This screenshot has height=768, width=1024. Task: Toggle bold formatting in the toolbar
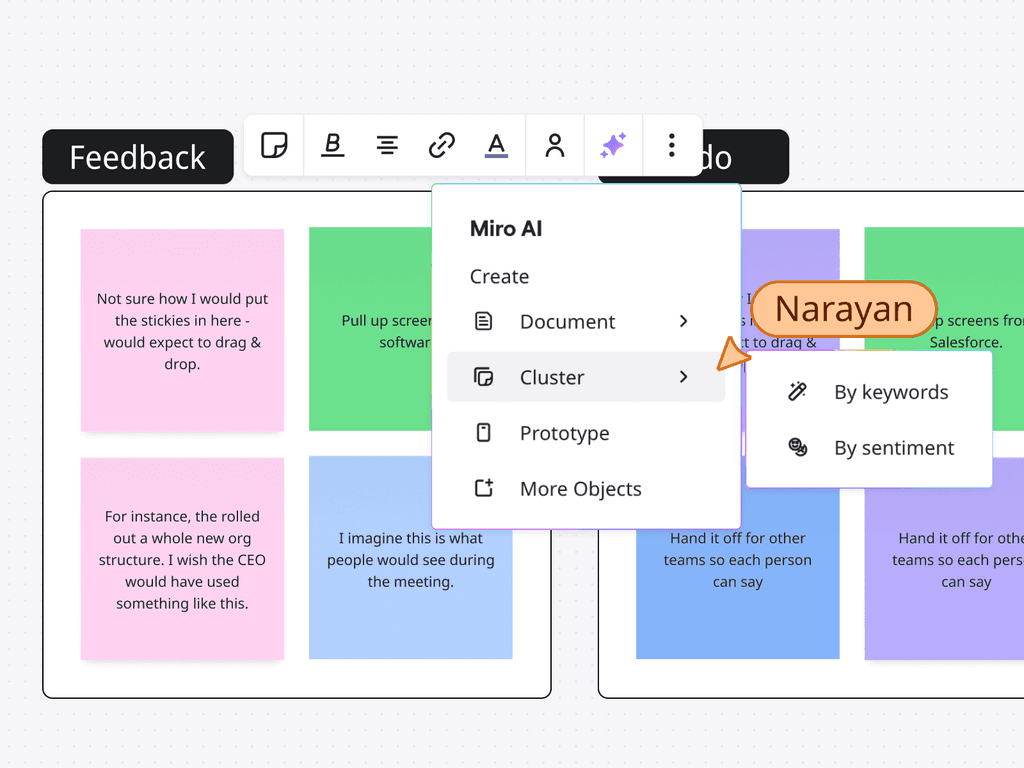(332, 145)
